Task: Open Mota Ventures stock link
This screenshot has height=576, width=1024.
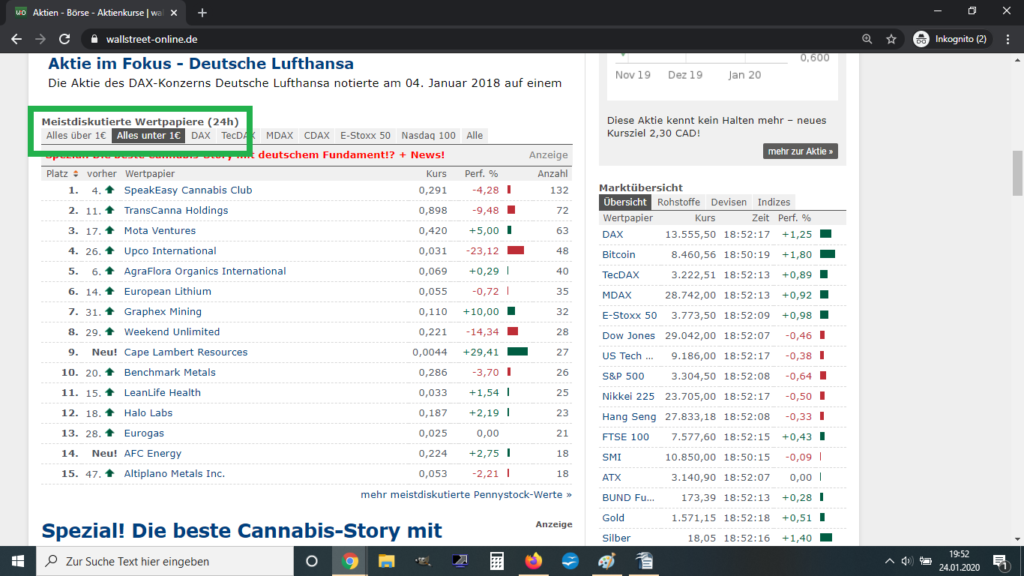Action: click(160, 231)
